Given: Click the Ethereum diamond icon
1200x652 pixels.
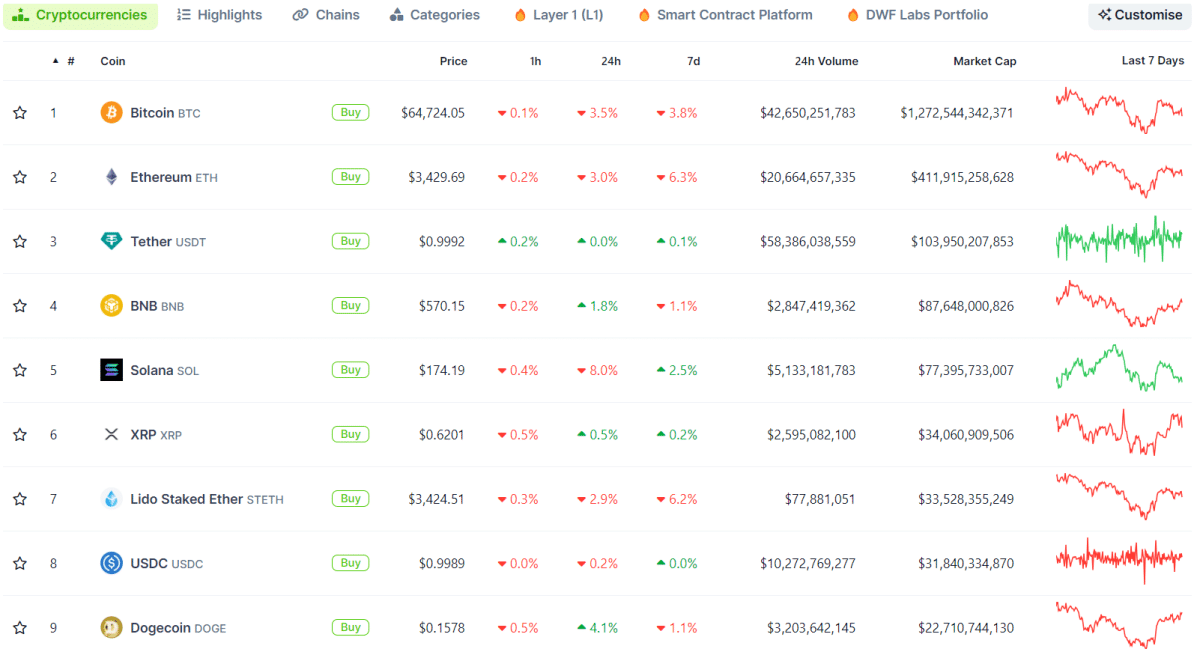Looking at the screenshot, I should click(x=111, y=177).
